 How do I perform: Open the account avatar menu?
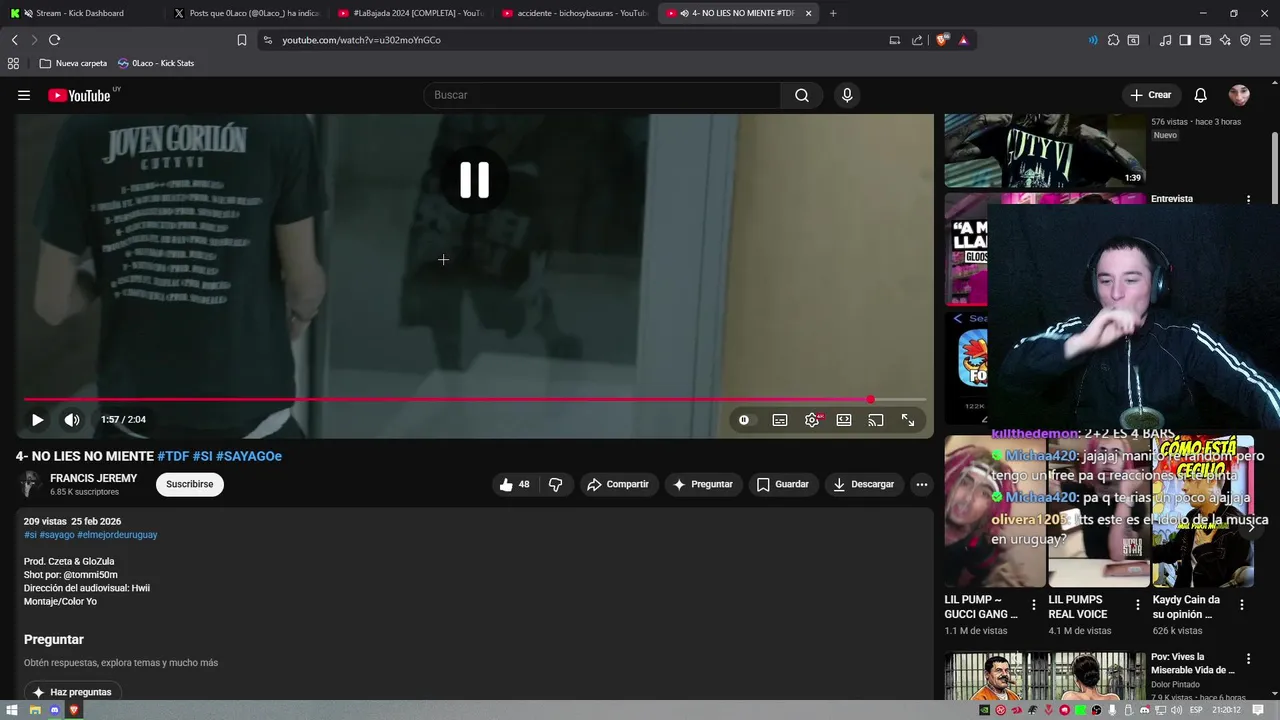coord(1239,95)
